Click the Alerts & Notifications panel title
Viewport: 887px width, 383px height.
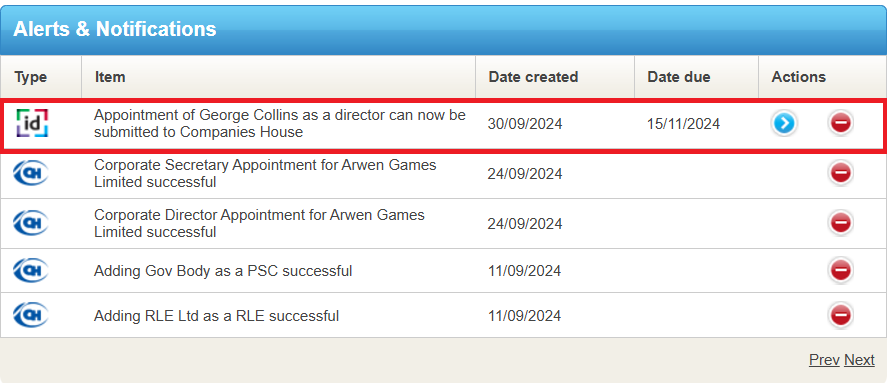pyautogui.click(x=115, y=29)
